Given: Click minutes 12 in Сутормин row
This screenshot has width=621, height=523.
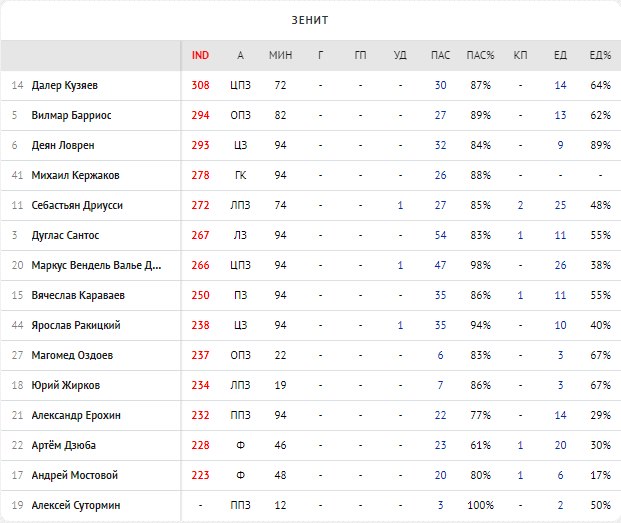Looking at the screenshot, I should [280, 505].
